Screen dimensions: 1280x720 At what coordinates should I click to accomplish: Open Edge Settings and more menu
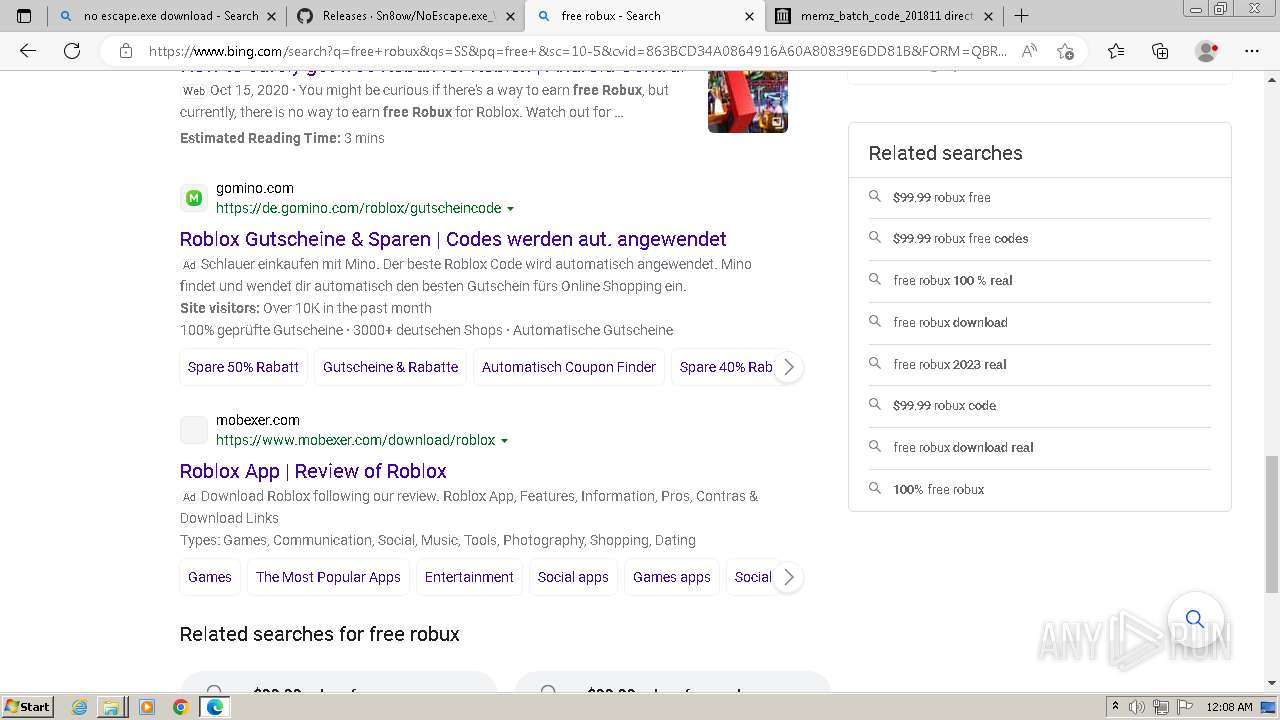point(1252,51)
